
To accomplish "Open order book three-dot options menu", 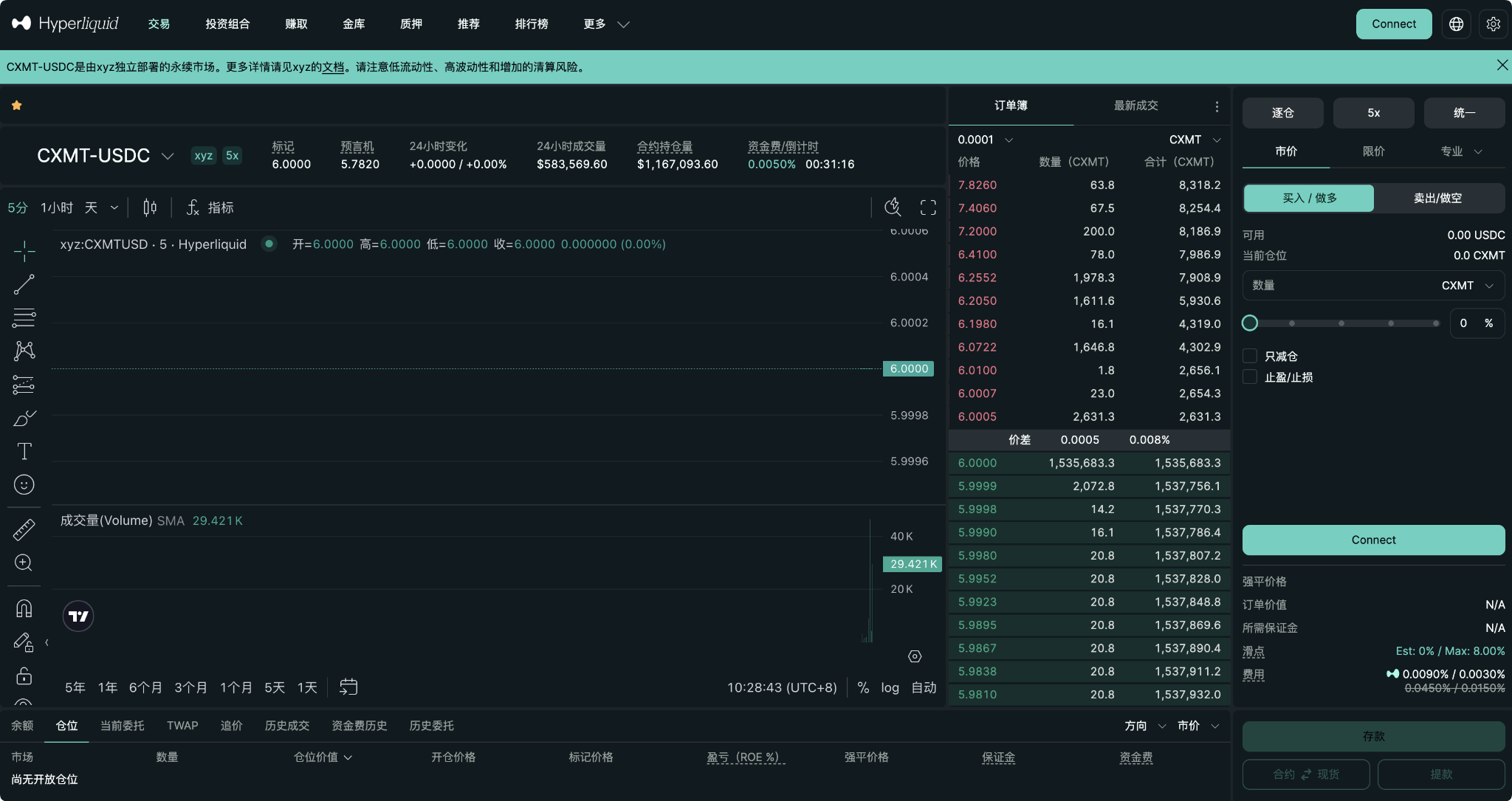I will [x=1217, y=106].
